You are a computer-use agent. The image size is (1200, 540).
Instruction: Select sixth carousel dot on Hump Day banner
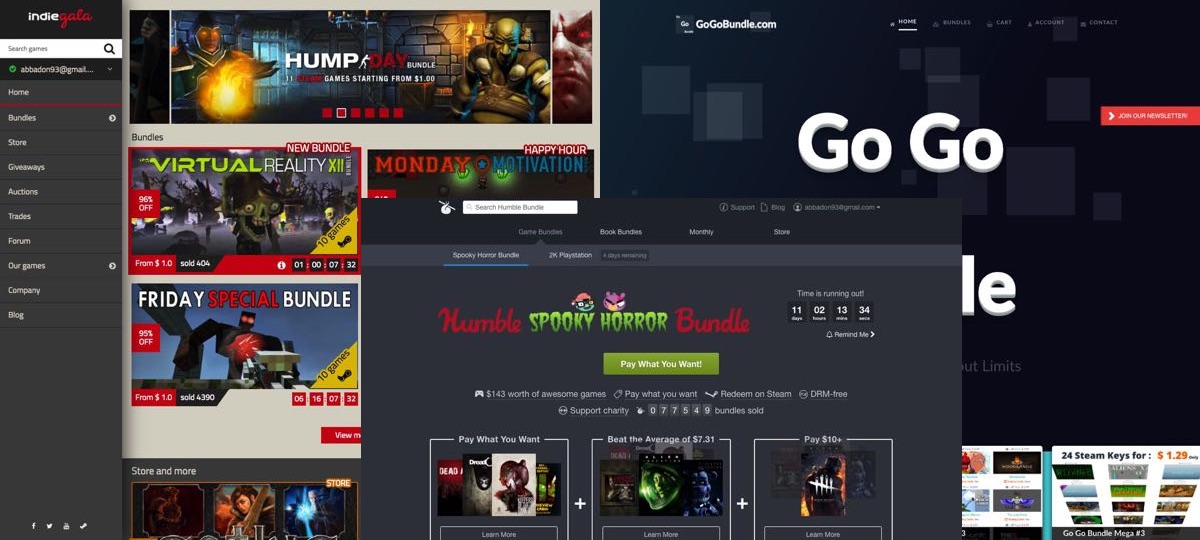click(x=397, y=113)
